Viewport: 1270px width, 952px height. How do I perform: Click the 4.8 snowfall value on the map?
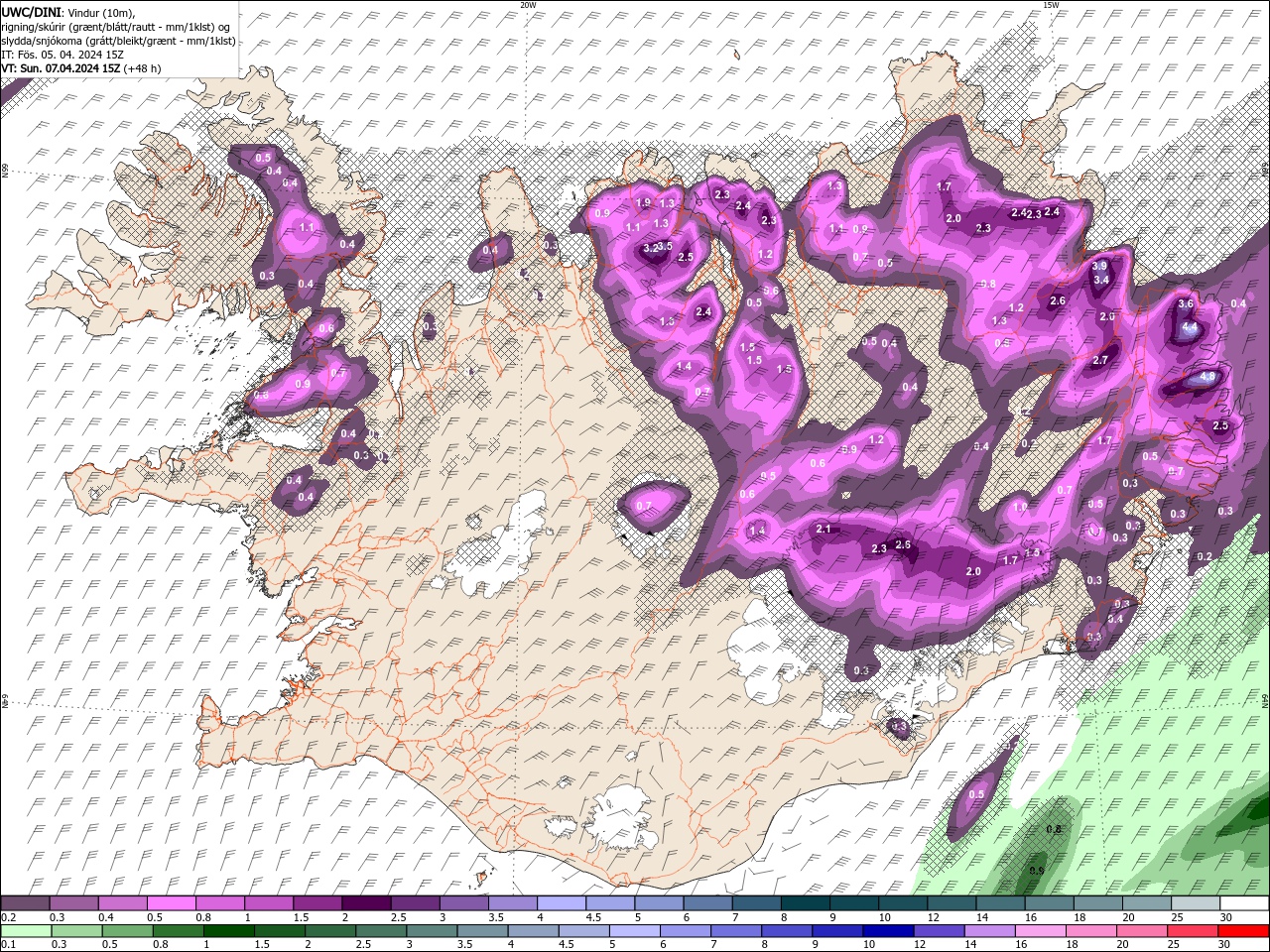pyautogui.click(x=1208, y=377)
